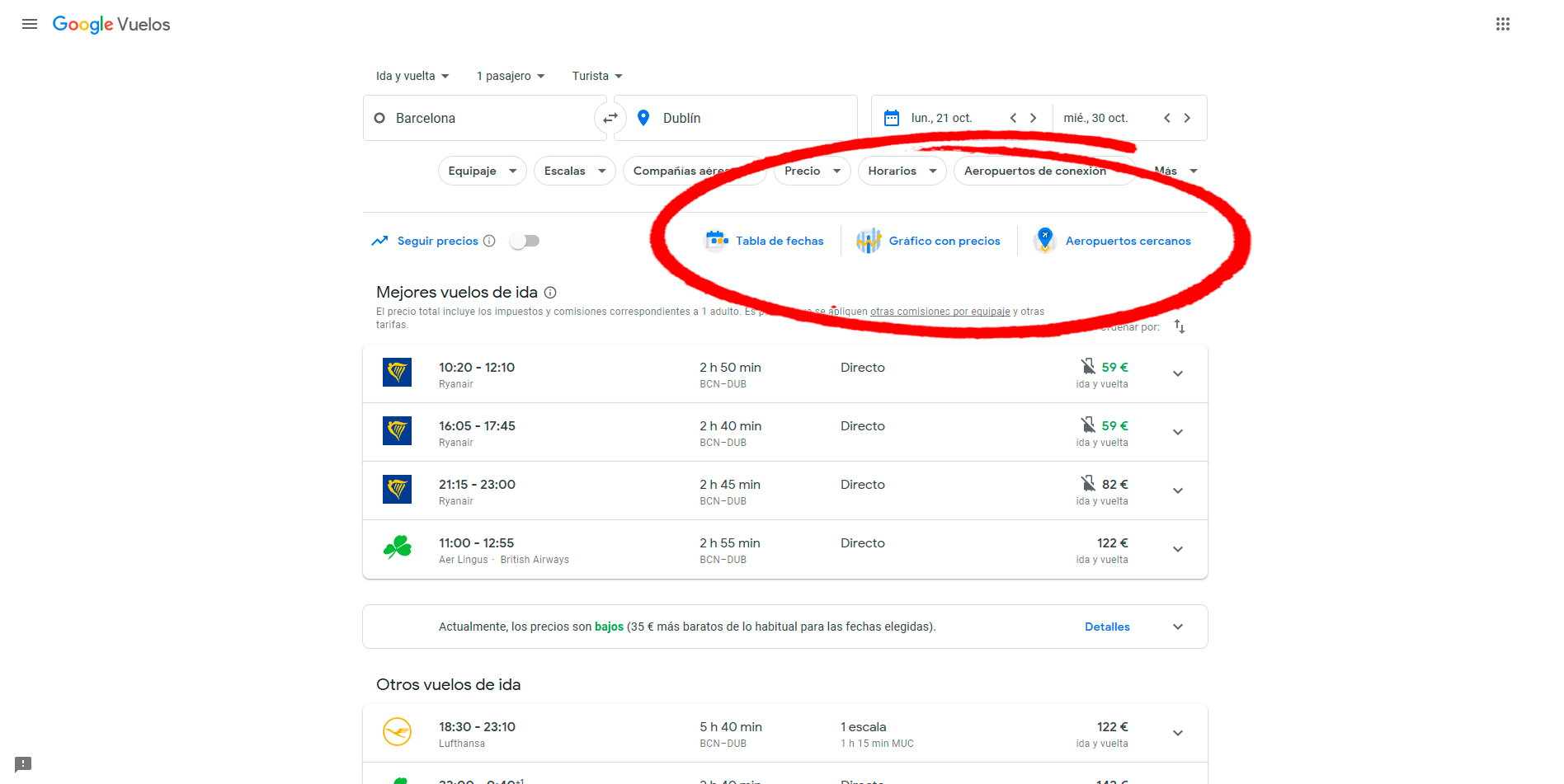Click the 82 € price on 21:15 flight
The width and height of the screenshot is (1564, 784).
1114,484
